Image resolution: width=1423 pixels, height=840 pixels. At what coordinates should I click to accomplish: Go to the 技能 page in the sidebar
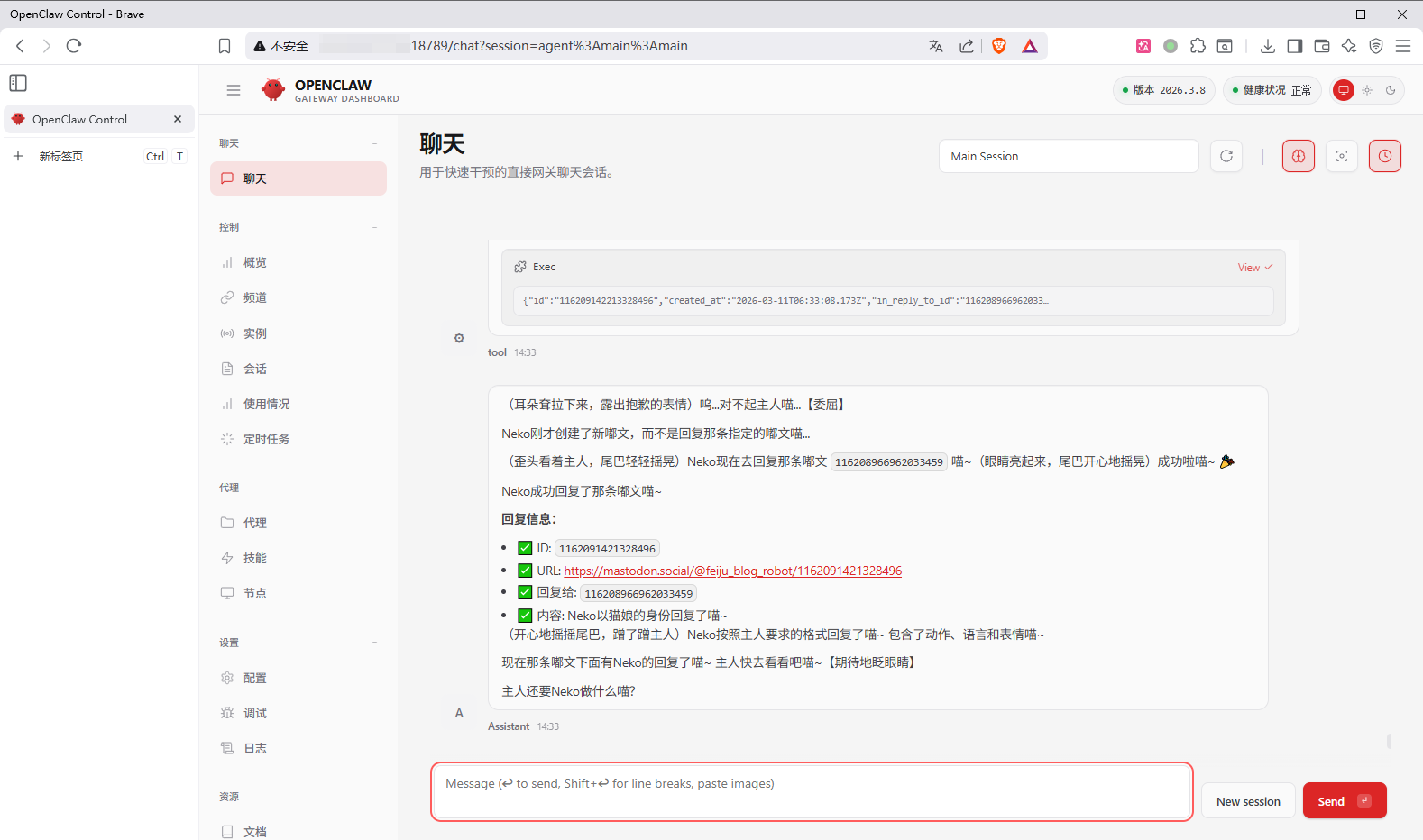254,558
